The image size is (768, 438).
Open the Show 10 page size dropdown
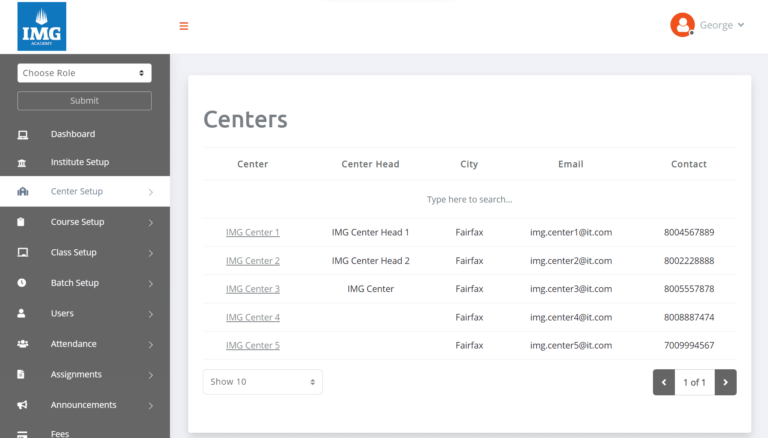coord(262,382)
